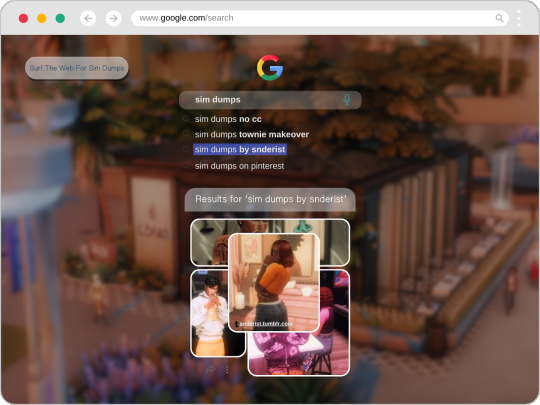Click the magnifier icon in address bar
Viewport: 540px width, 405px height.
coord(499,18)
